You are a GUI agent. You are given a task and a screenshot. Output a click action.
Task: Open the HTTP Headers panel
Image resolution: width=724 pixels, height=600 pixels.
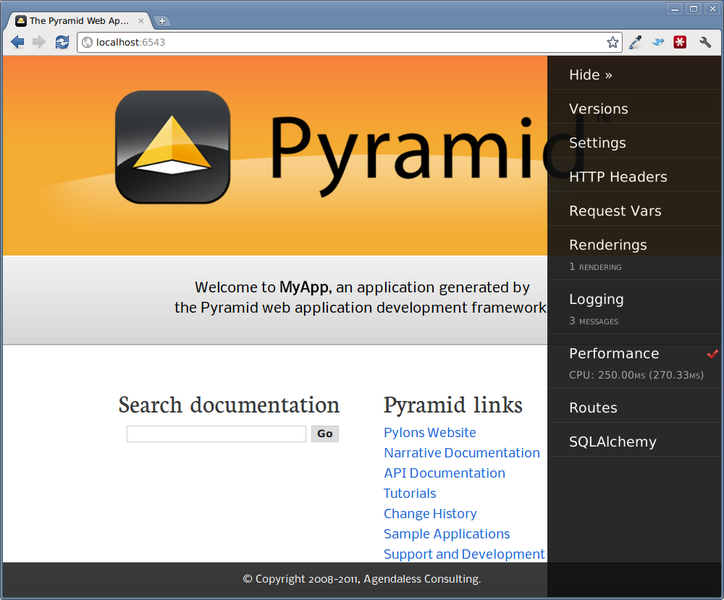618,176
